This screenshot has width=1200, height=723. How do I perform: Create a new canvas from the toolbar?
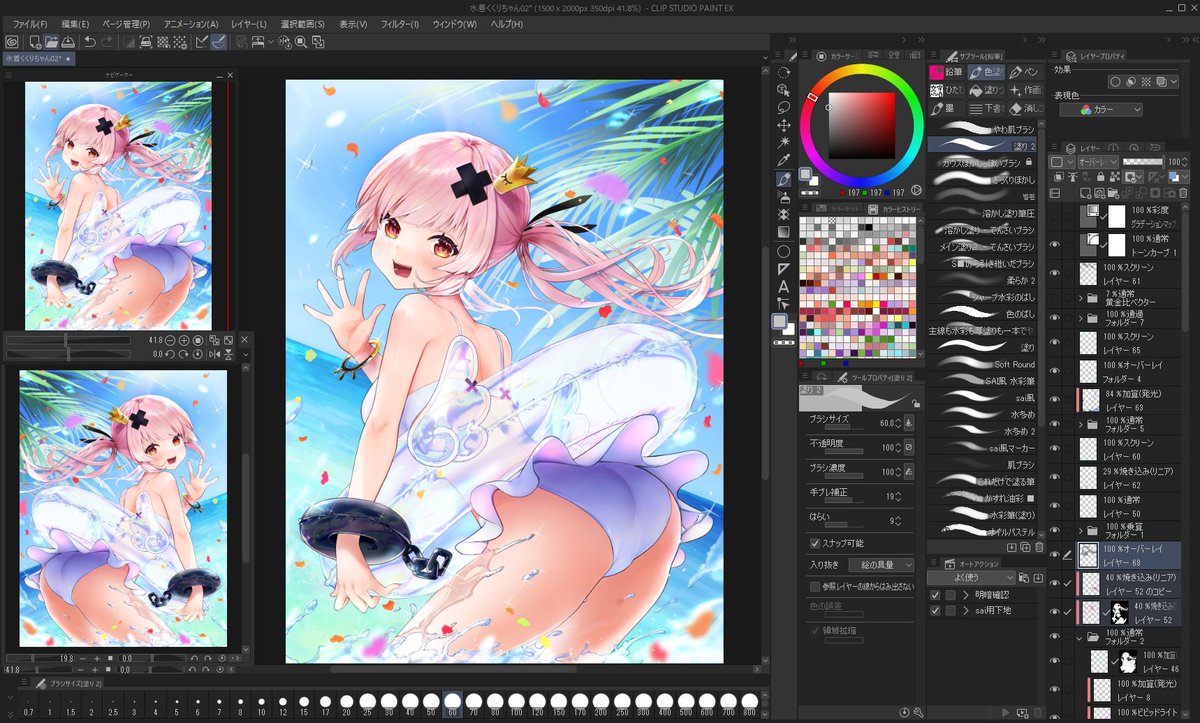click(34, 42)
